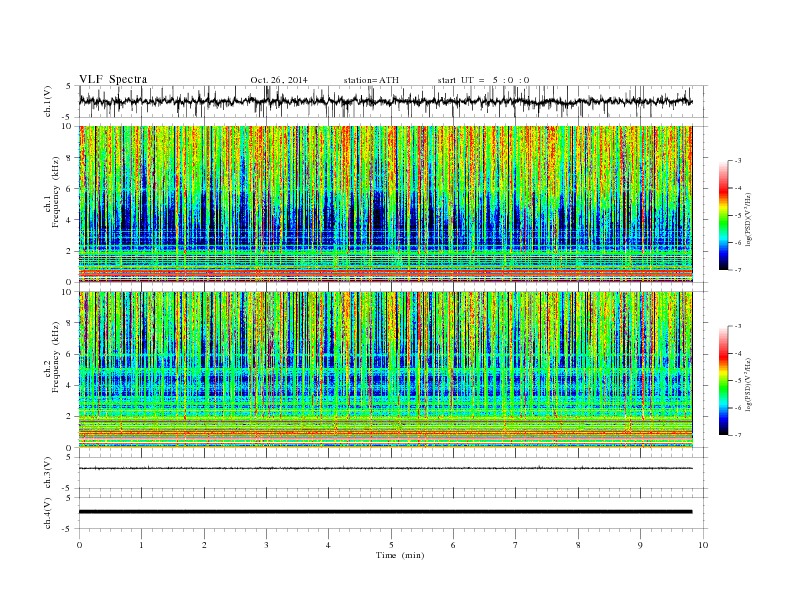Image resolution: width=792 pixels, height=612 pixels.
Task: Click the ch.1 "Frequency (kHz)" axis label
Action: point(56,192)
